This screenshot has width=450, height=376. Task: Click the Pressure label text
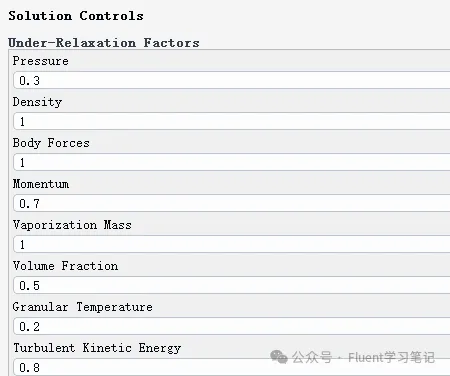[x=41, y=61]
